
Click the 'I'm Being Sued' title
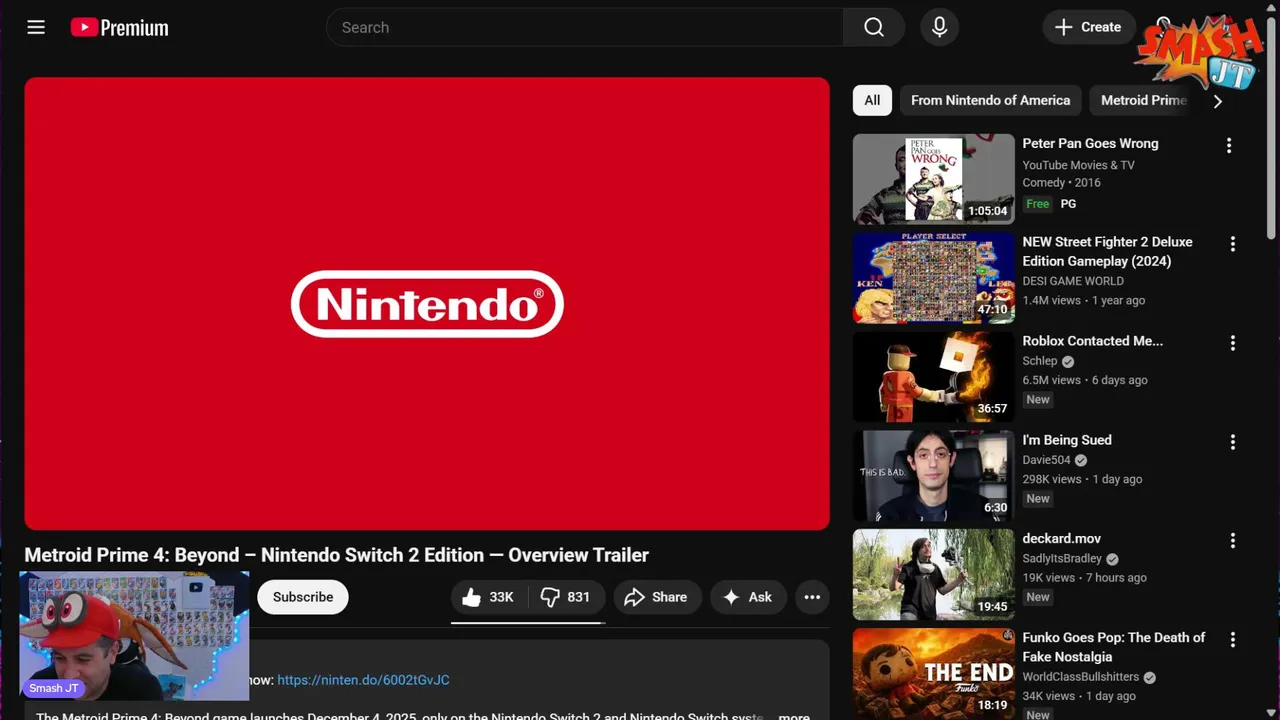[x=1066, y=440]
